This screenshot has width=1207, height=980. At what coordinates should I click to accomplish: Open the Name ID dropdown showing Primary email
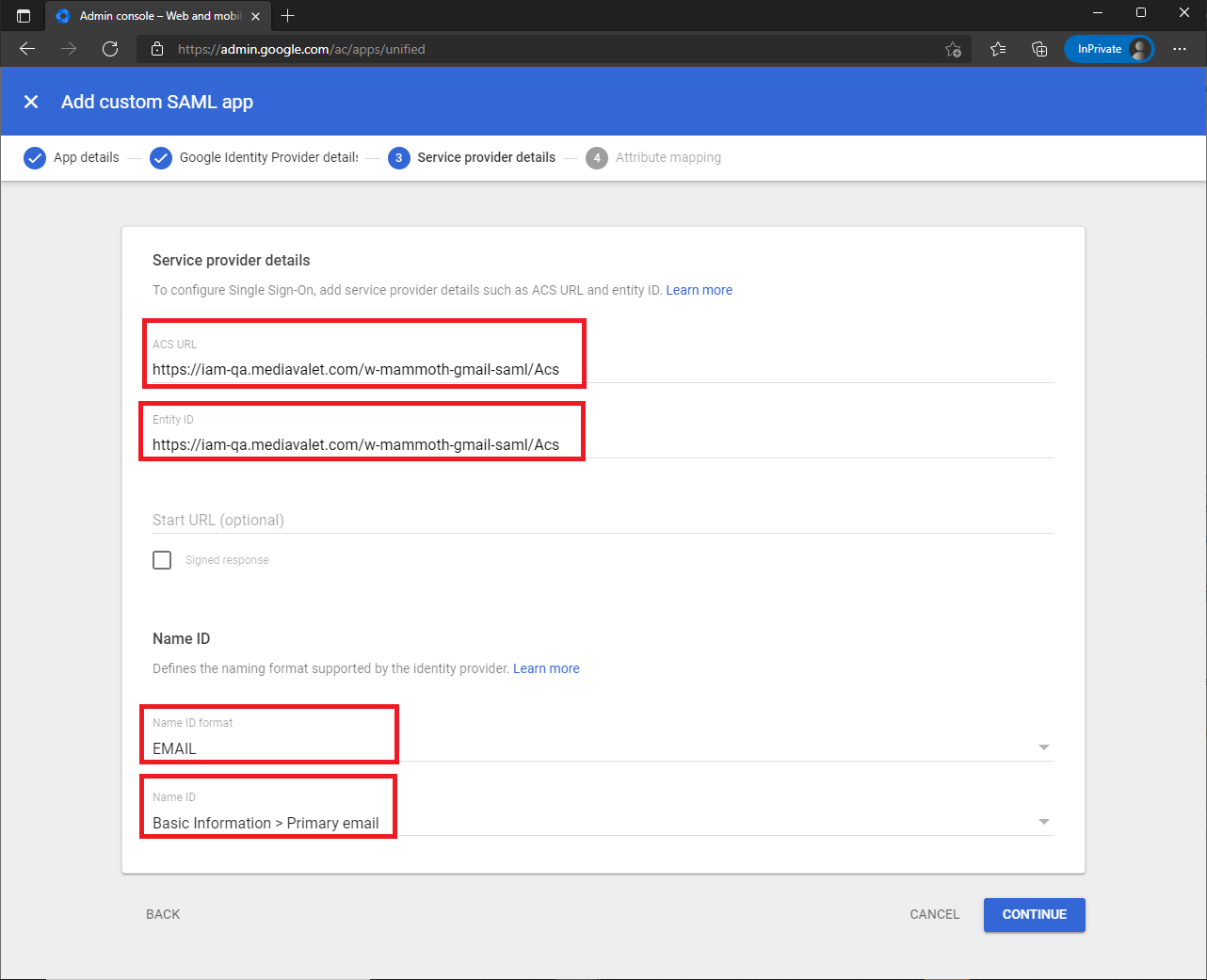pyautogui.click(x=603, y=812)
